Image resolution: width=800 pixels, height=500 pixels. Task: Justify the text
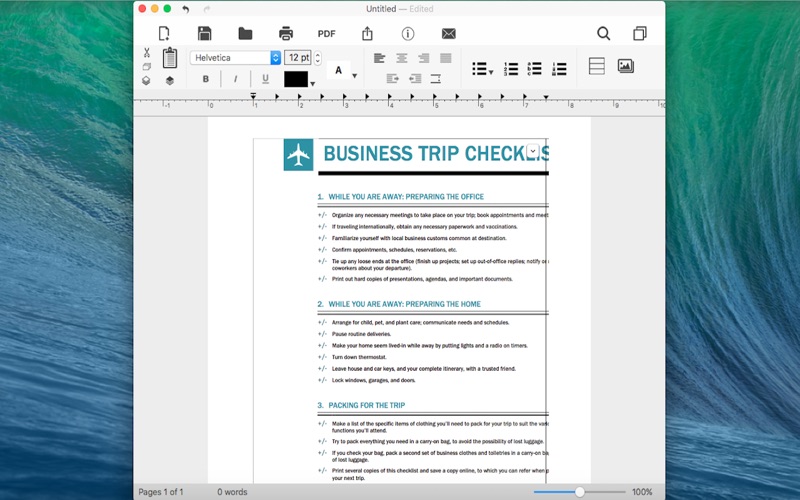click(446, 58)
